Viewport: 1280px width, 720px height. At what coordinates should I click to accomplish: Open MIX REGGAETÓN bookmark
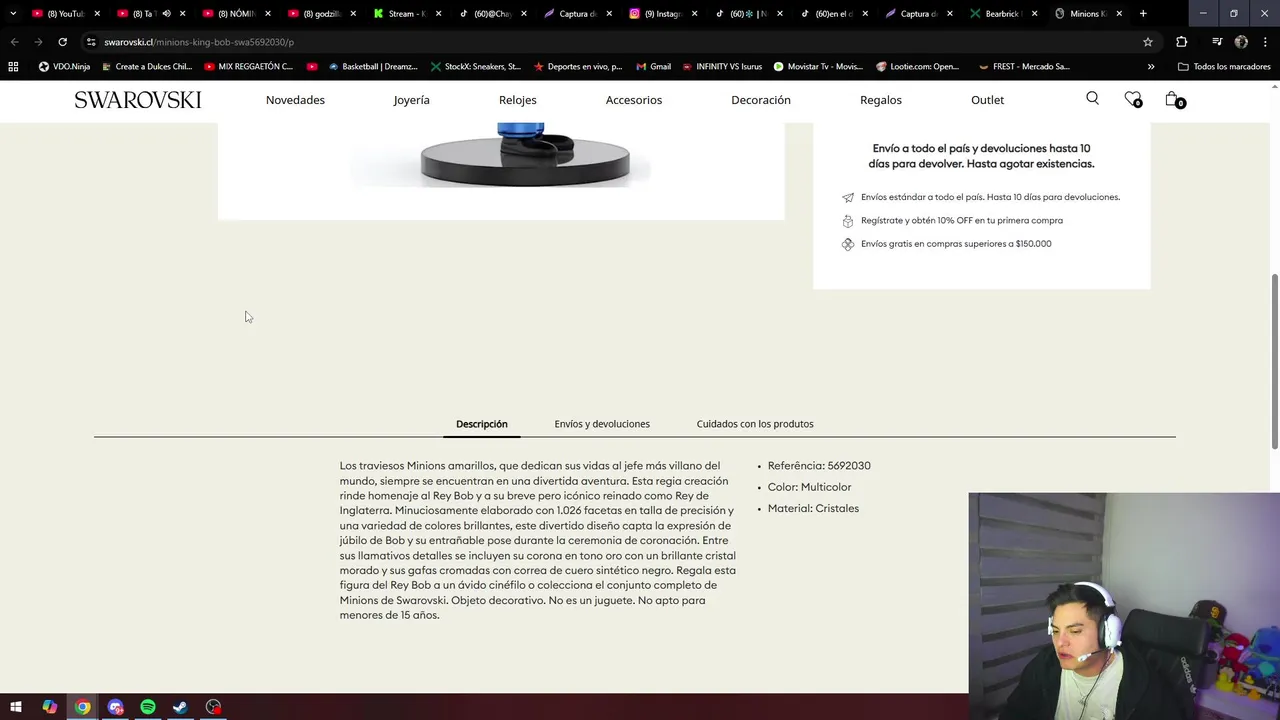click(x=248, y=67)
